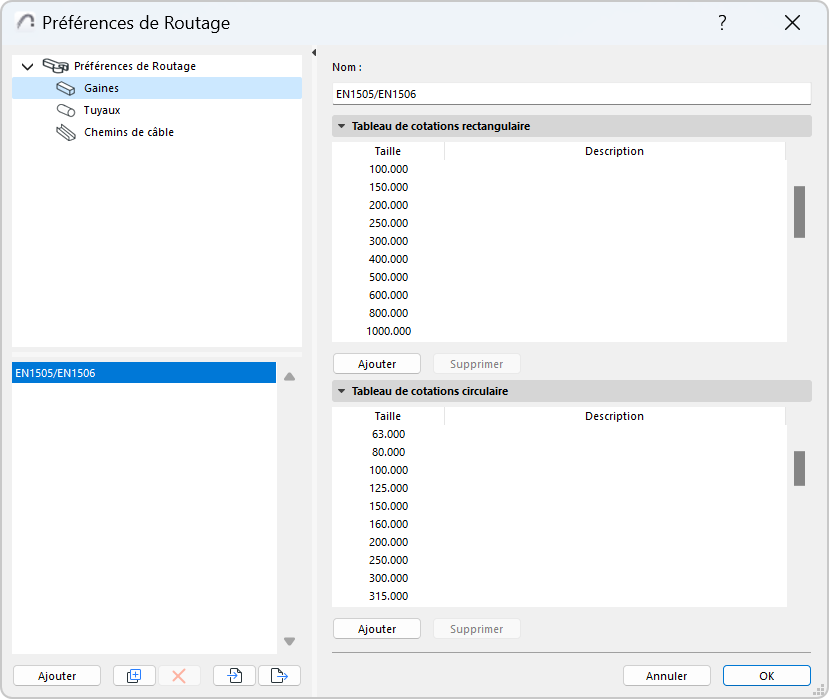Click Ajouter below the circular table
Viewport: 829px width, 699px height.
(376, 629)
